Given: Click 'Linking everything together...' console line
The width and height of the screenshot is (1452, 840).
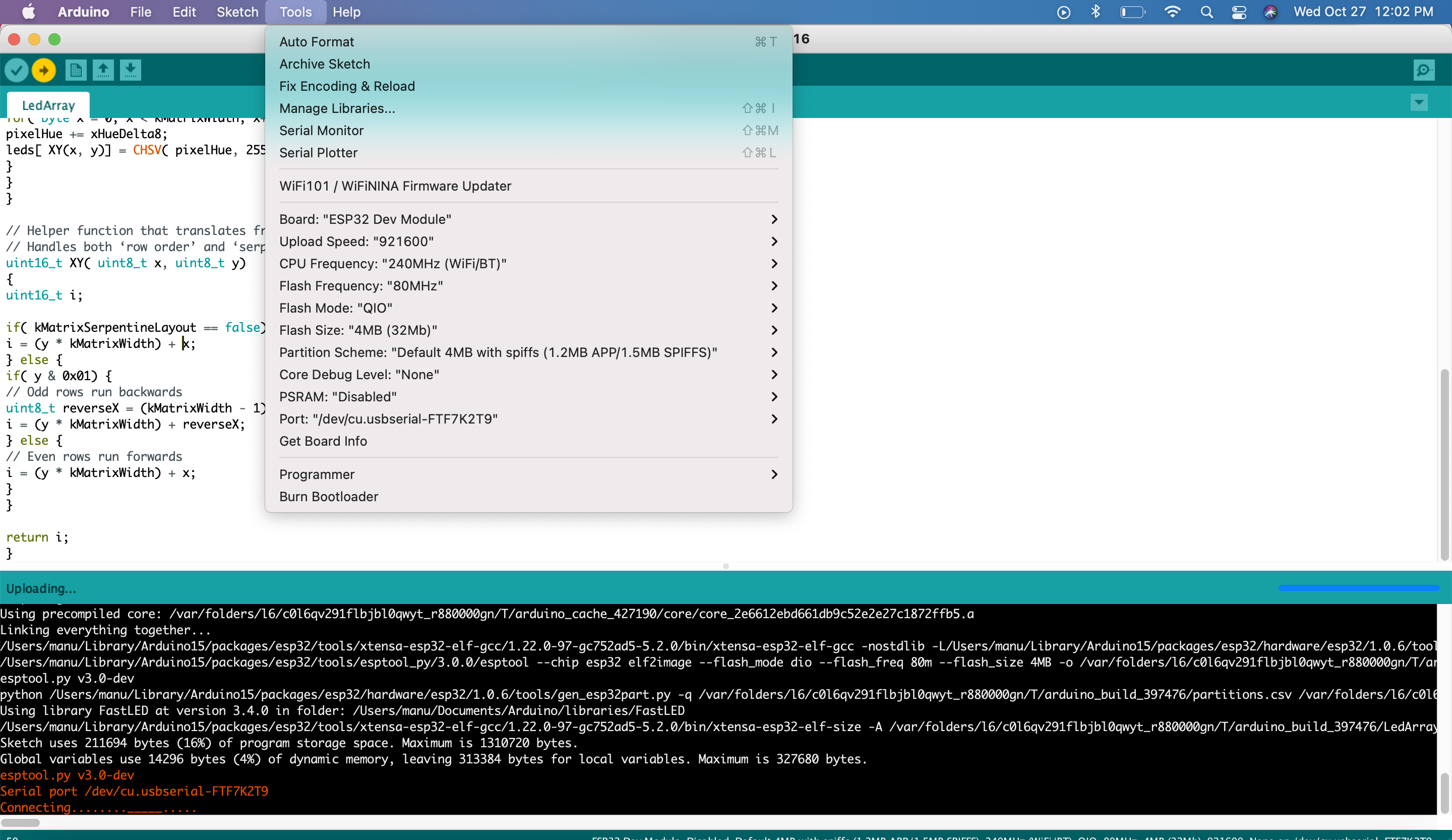Looking at the screenshot, I should pyautogui.click(x=105, y=630).
